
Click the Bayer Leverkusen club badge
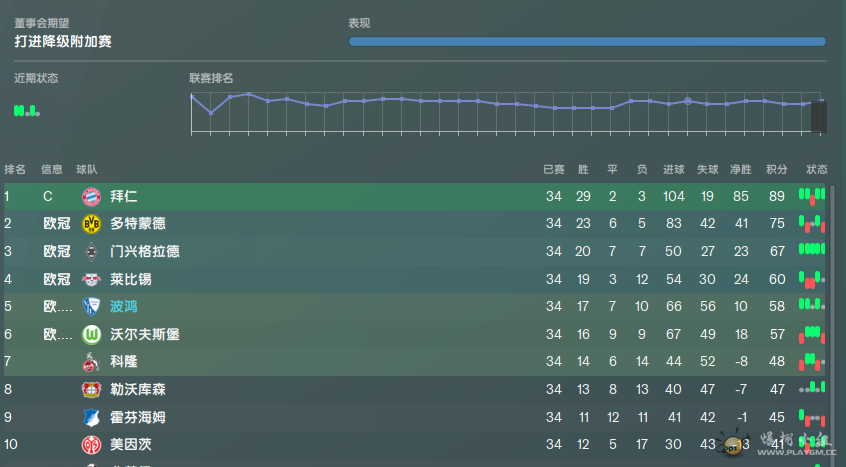coord(92,389)
